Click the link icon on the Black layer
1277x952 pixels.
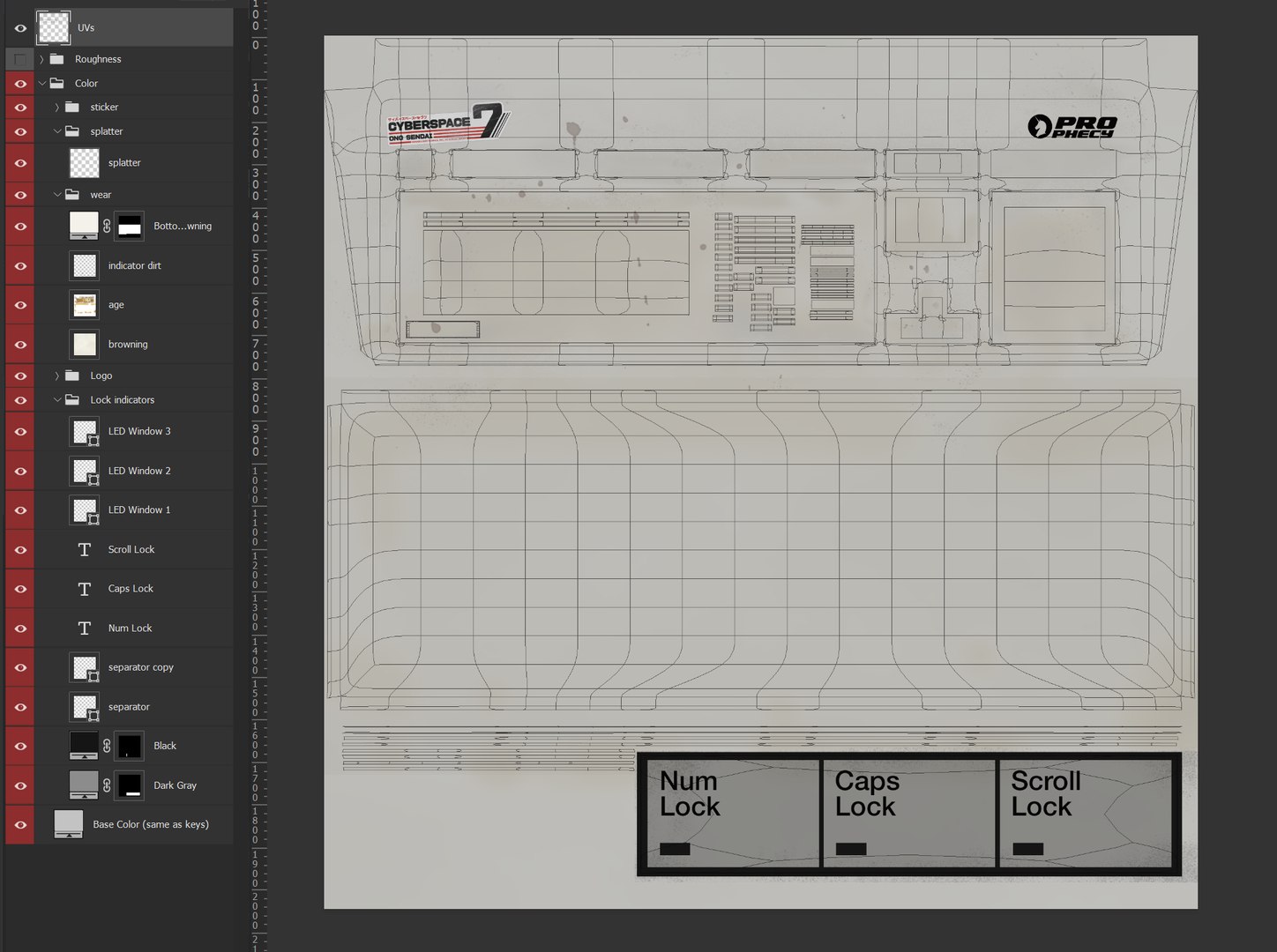(x=107, y=746)
